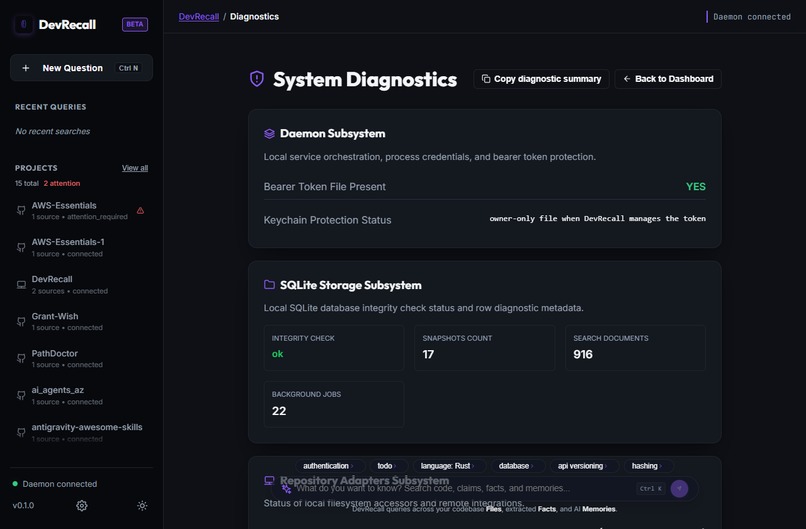
Task: Click the repo icon beside AWS-Essentials
Action: 21,210
